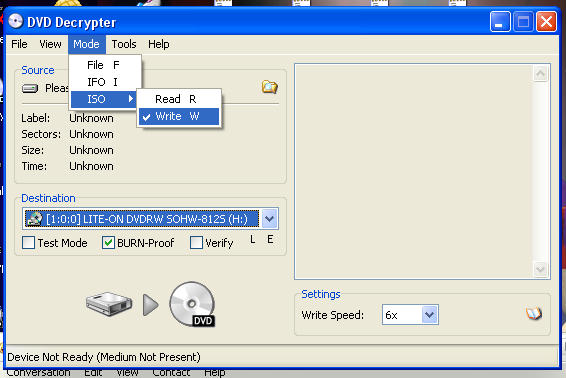
Task: Click the Sectors Unknown value
Action: (91, 134)
